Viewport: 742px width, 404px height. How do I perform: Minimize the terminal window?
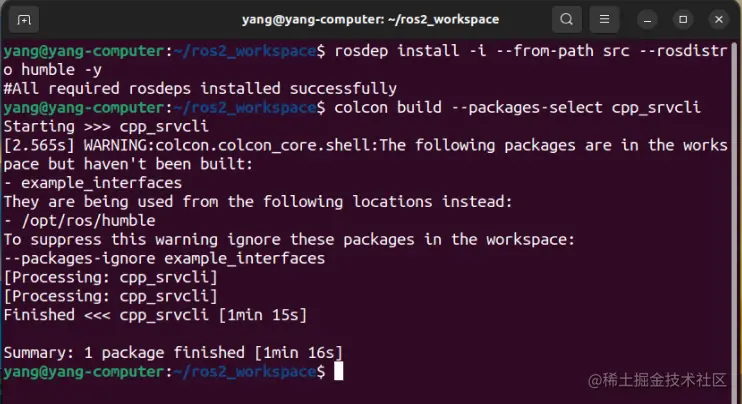point(647,20)
